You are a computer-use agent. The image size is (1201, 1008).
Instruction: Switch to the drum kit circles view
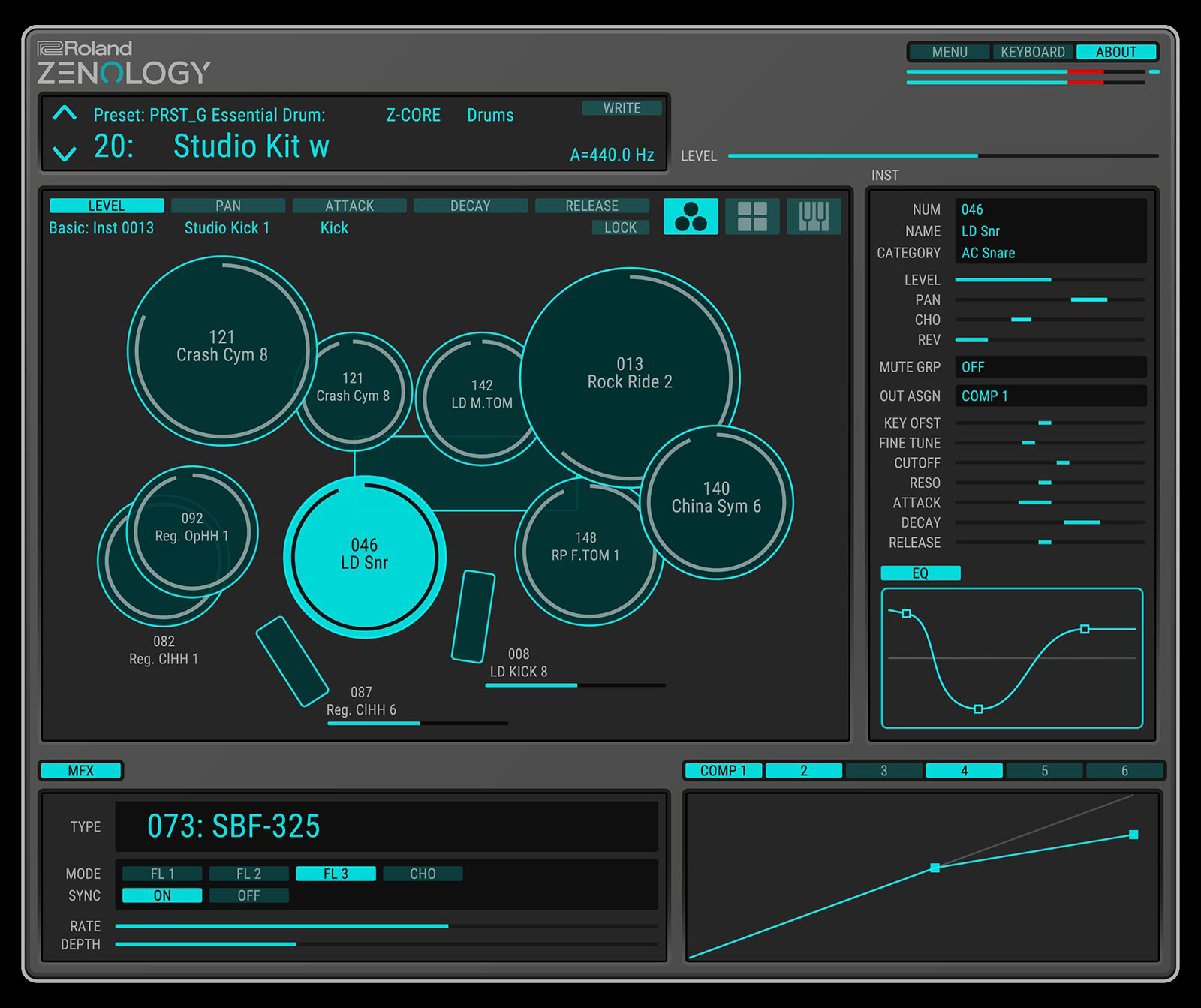[x=691, y=217]
